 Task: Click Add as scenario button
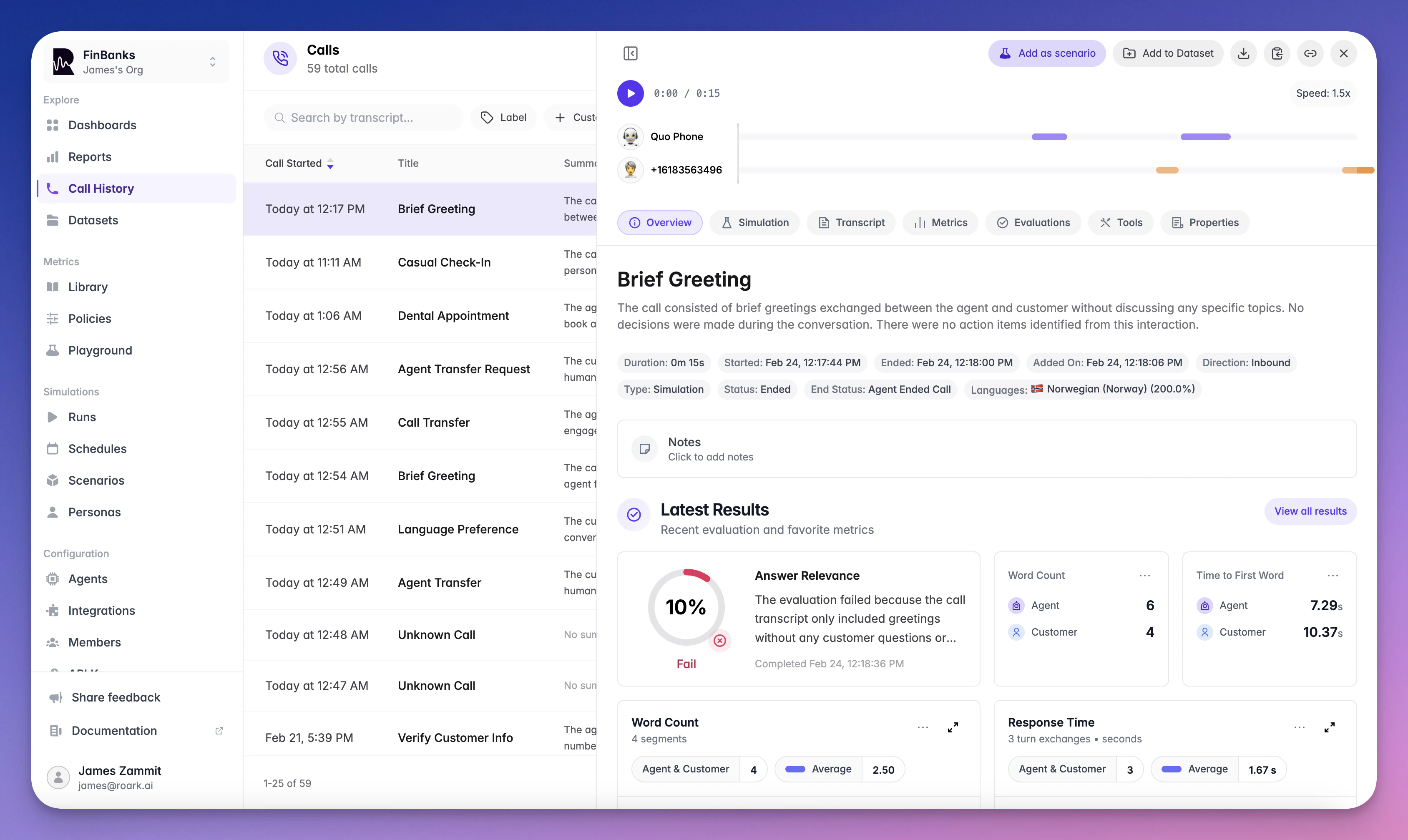point(1047,53)
